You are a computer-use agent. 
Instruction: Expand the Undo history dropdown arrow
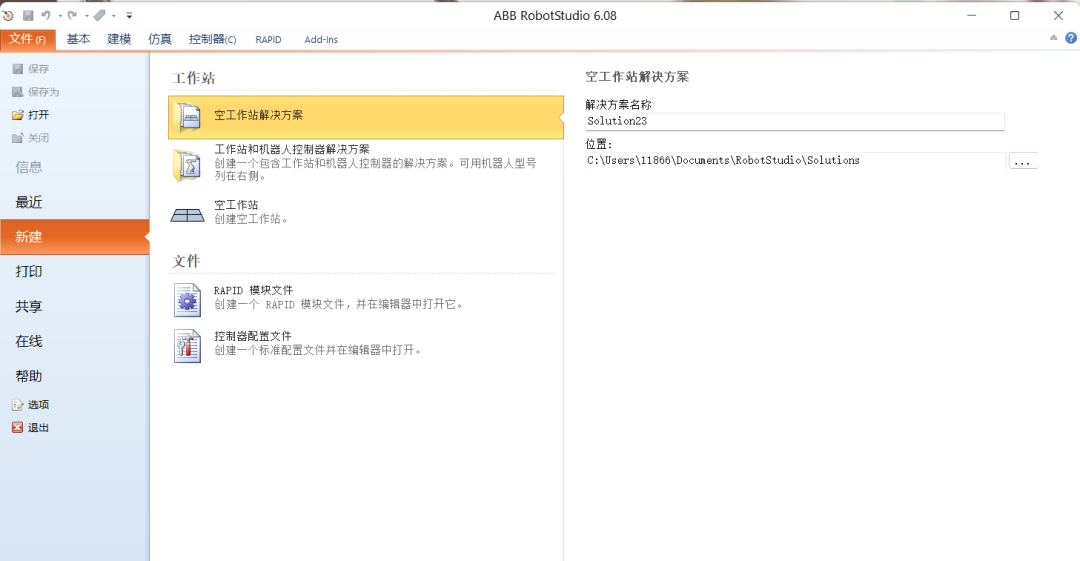(x=59, y=15)
